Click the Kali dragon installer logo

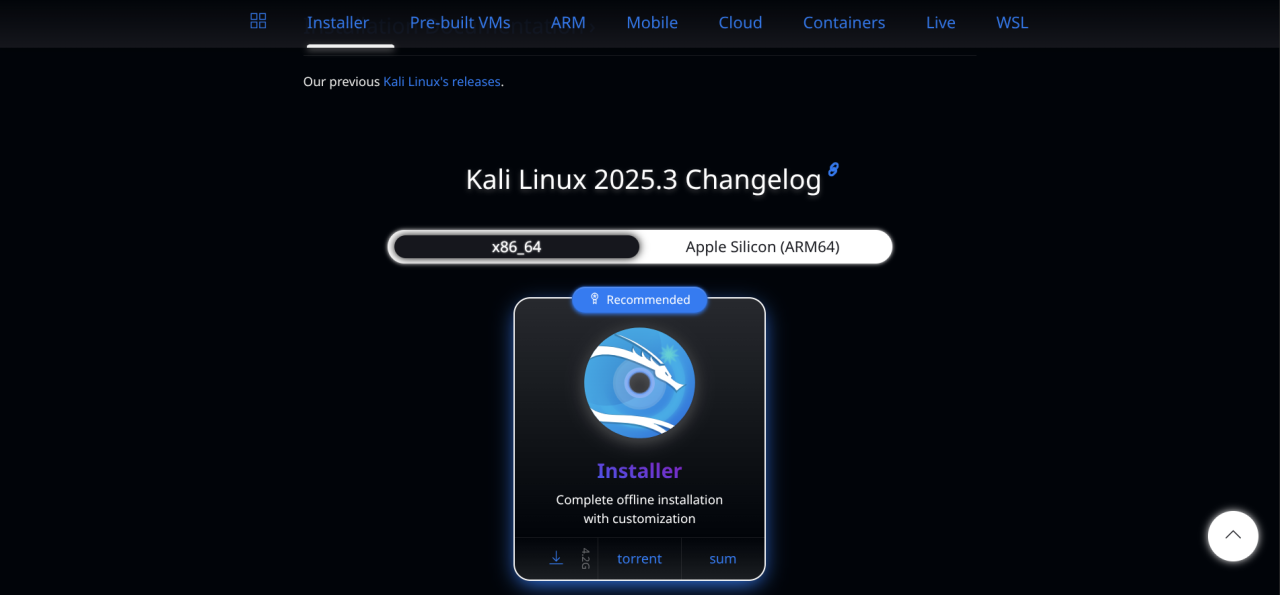click(639, 383)
